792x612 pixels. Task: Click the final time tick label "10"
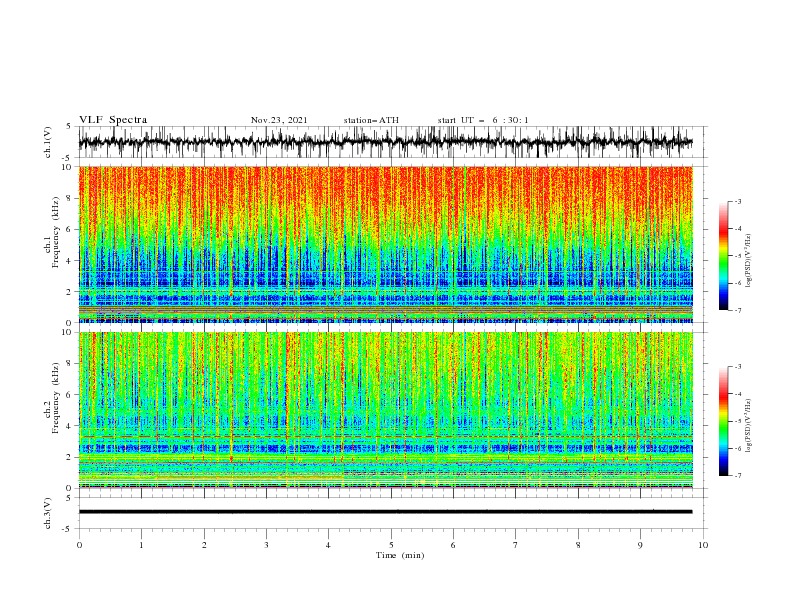click(703, 545)
